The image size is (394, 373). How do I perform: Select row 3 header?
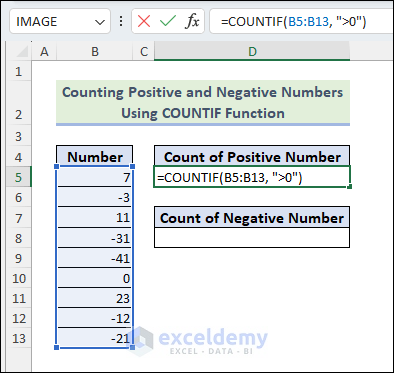(18, 136)
